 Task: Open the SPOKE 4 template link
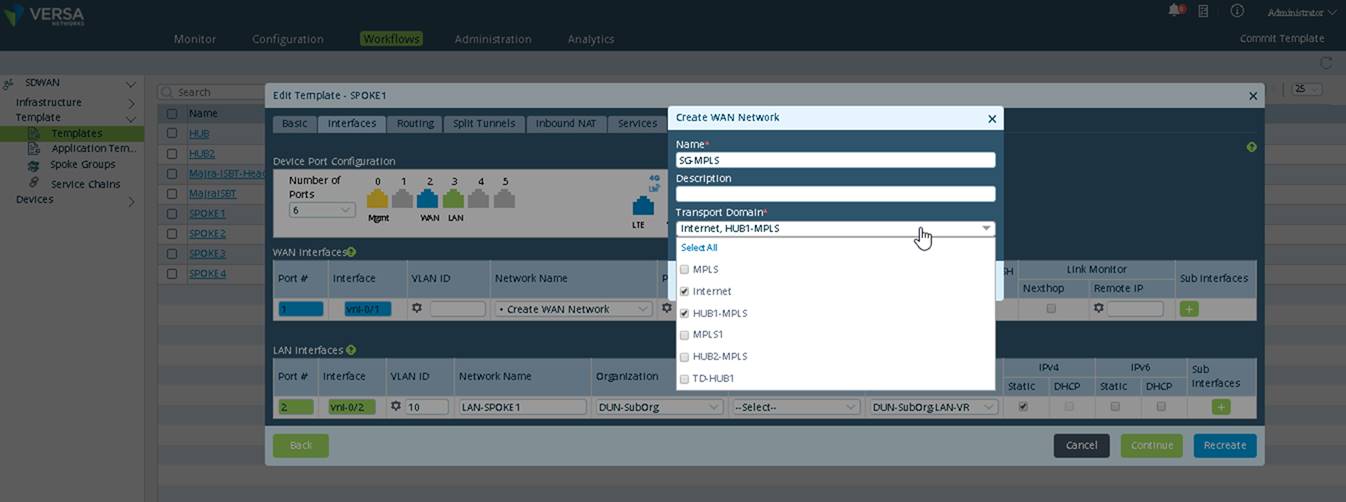tap(207, 273)
